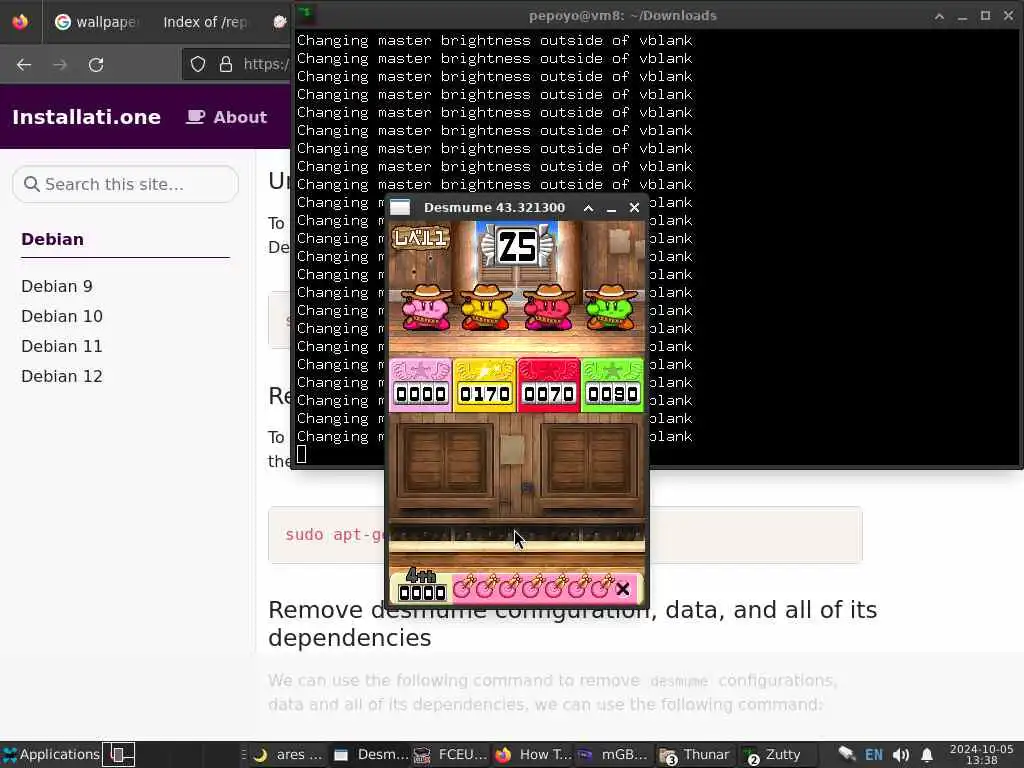
Task: Click the yellow score panel 0170
Action: tap(485, 385)
